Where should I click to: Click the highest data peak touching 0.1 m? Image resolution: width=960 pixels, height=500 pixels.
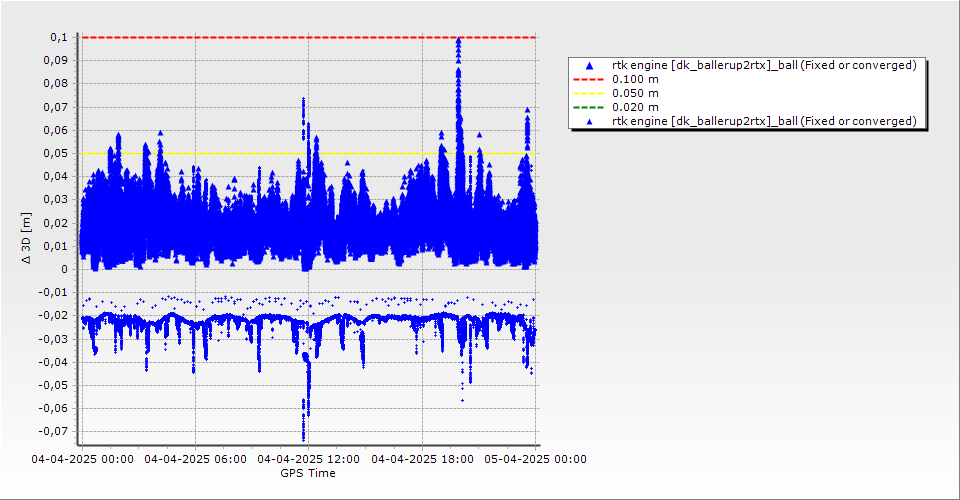pos(458,42)
